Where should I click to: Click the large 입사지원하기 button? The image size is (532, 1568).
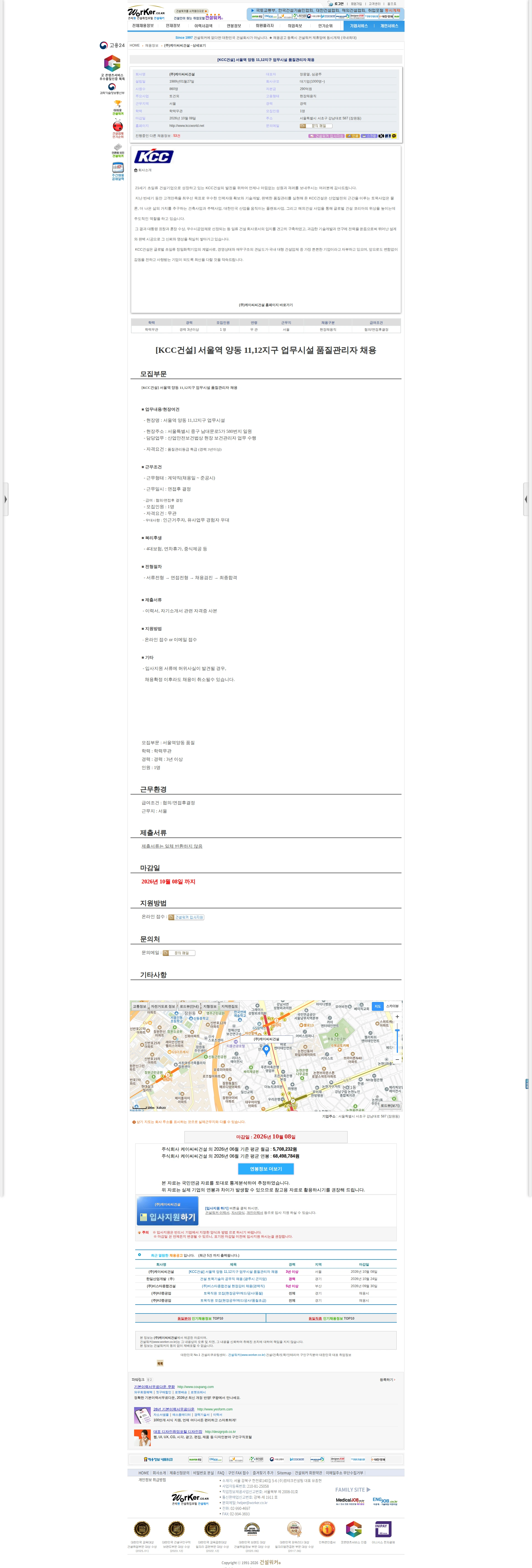tap(167, 1211)
